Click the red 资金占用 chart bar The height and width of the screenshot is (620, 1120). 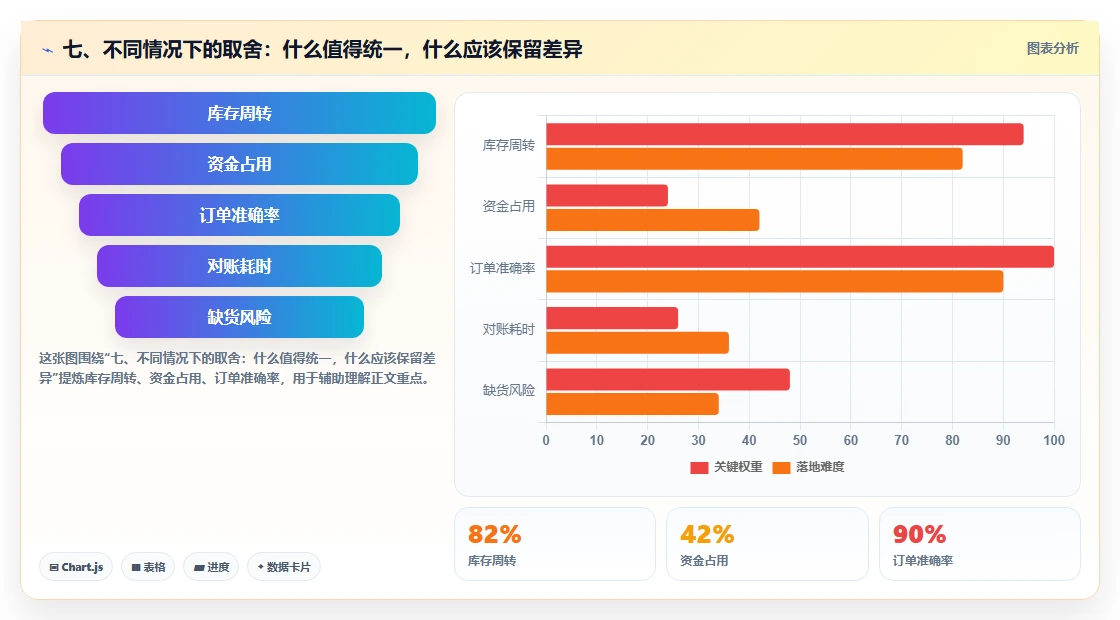(x=607, y=196)
